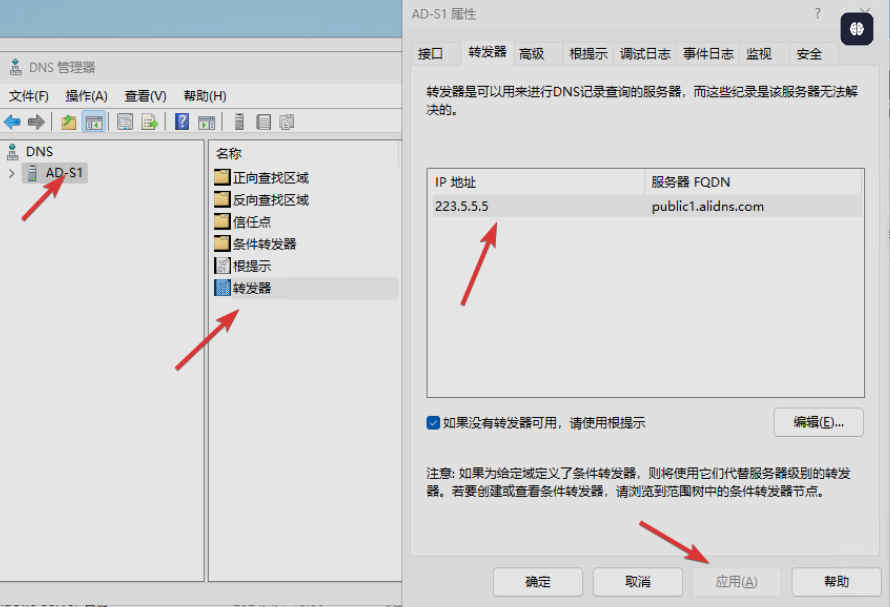Click the brain icon floating button
This screenshot has width=890, height=607.
pos(857,30)
